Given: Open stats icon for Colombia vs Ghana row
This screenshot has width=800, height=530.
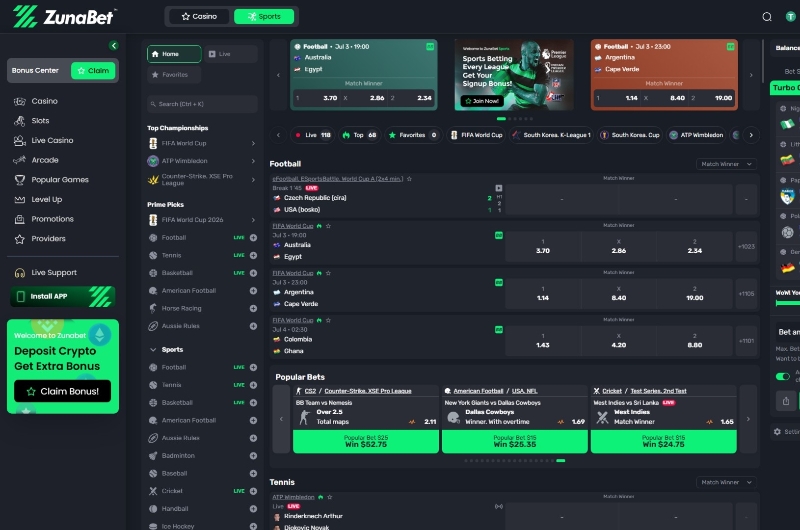Looking at the screenshot, I should [499, 330].
